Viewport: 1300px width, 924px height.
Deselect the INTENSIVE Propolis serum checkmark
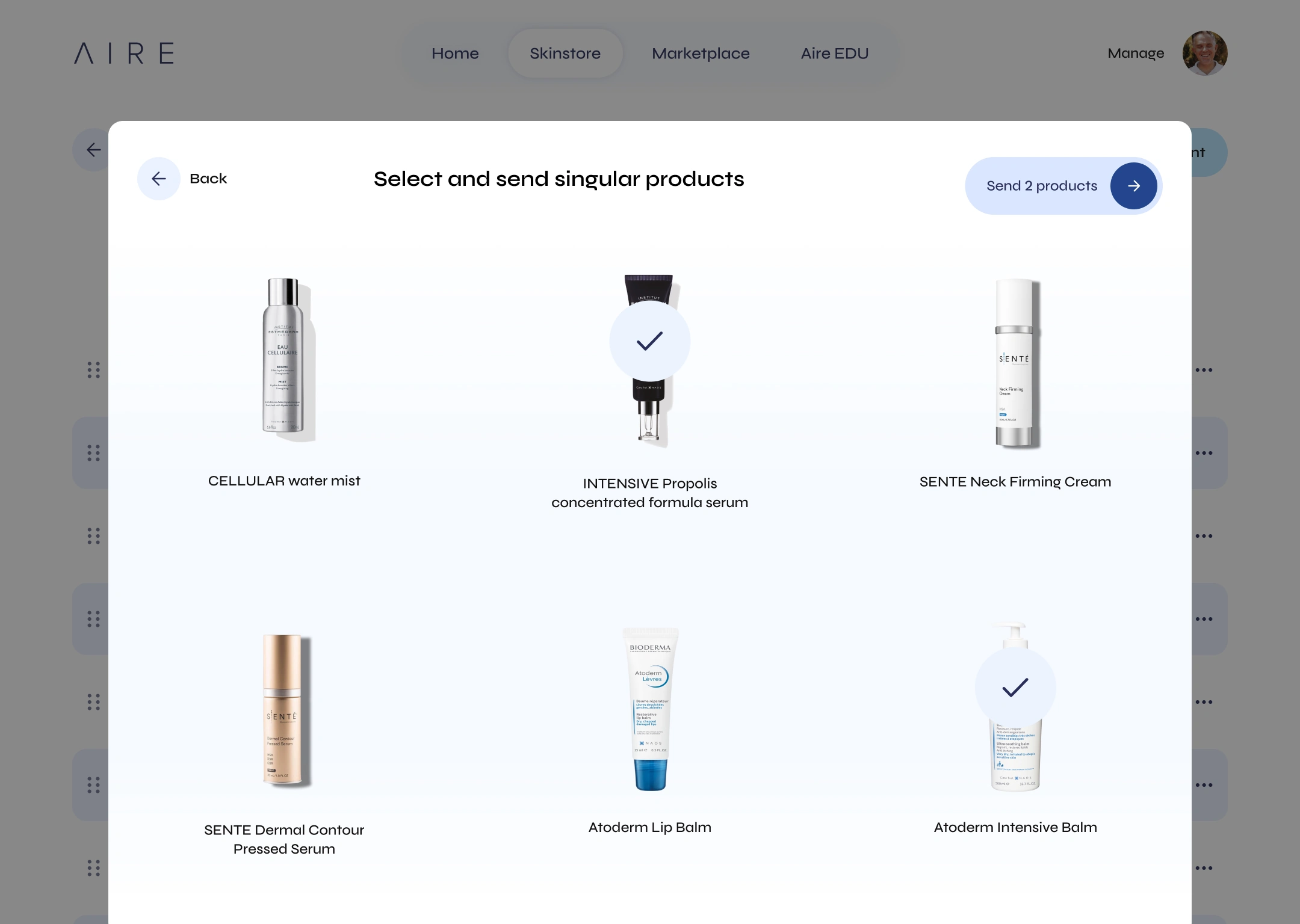pos(649,341)
